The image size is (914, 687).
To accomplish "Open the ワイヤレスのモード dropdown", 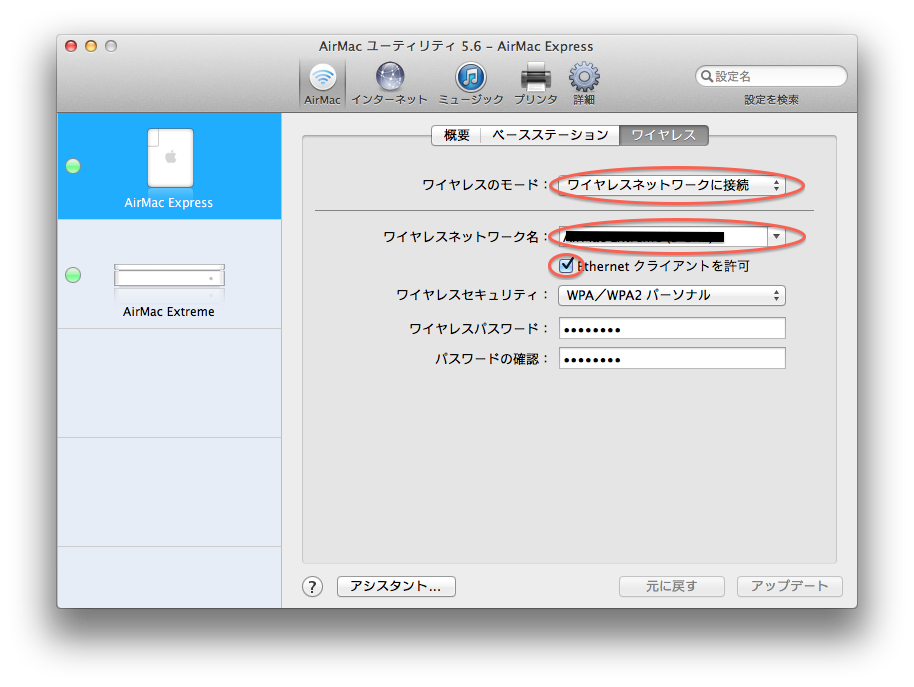I will pyautogui.click(x=672, y=185).
